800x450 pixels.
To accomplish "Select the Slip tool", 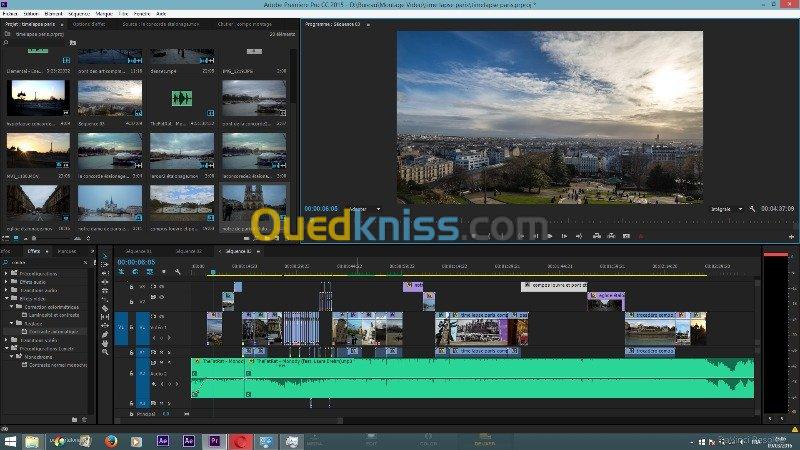I will 105,317.
